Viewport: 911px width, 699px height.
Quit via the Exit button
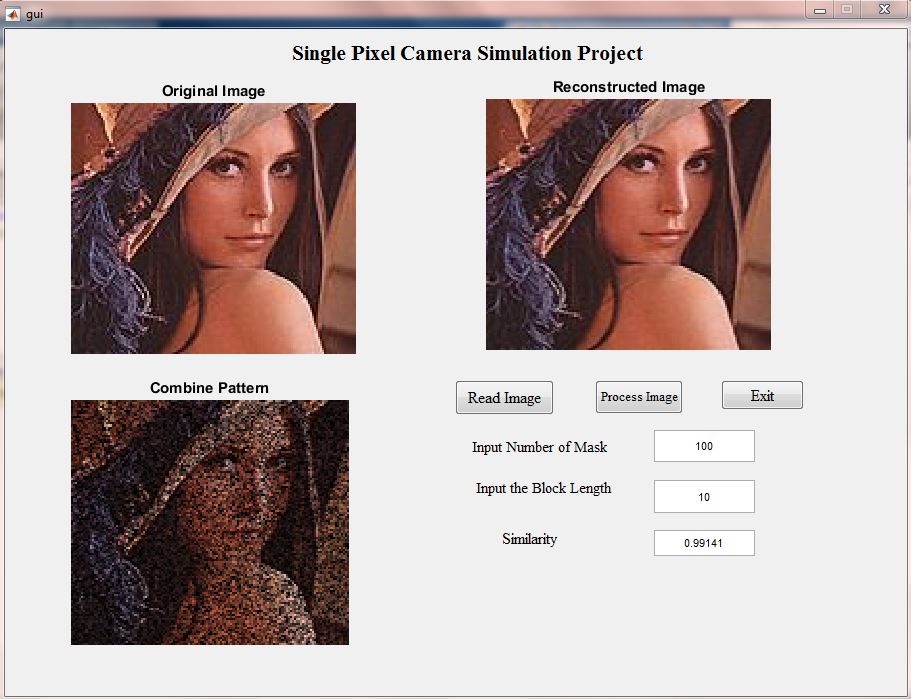click(x=762, y=395)
